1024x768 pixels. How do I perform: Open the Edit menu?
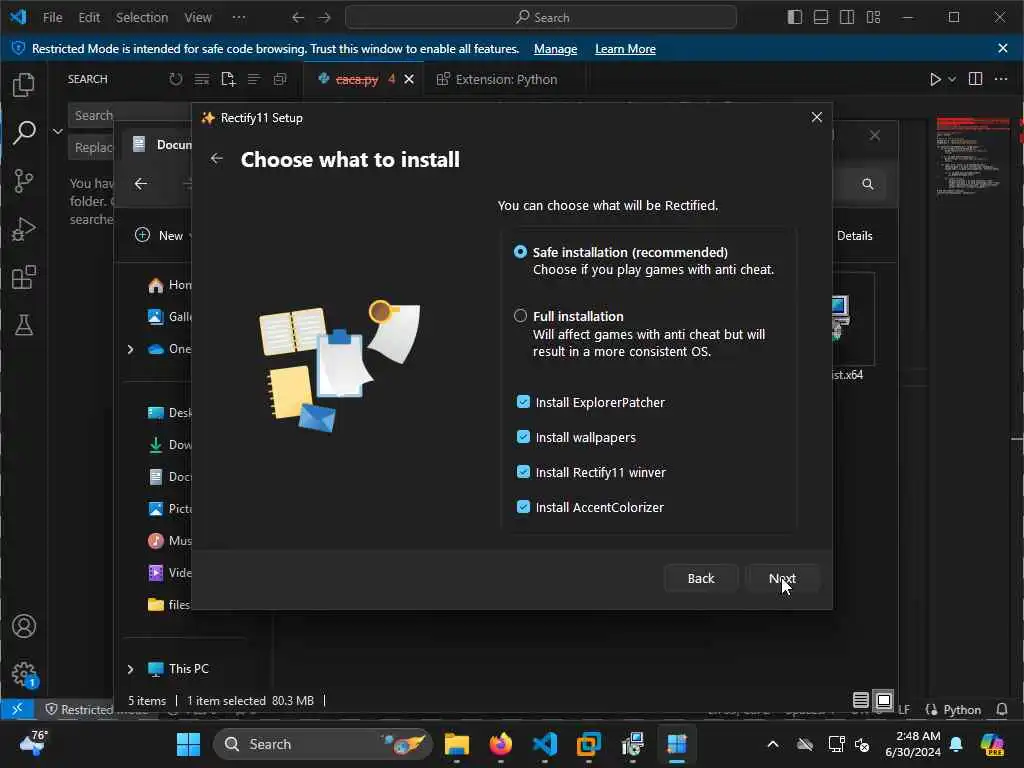89,18
